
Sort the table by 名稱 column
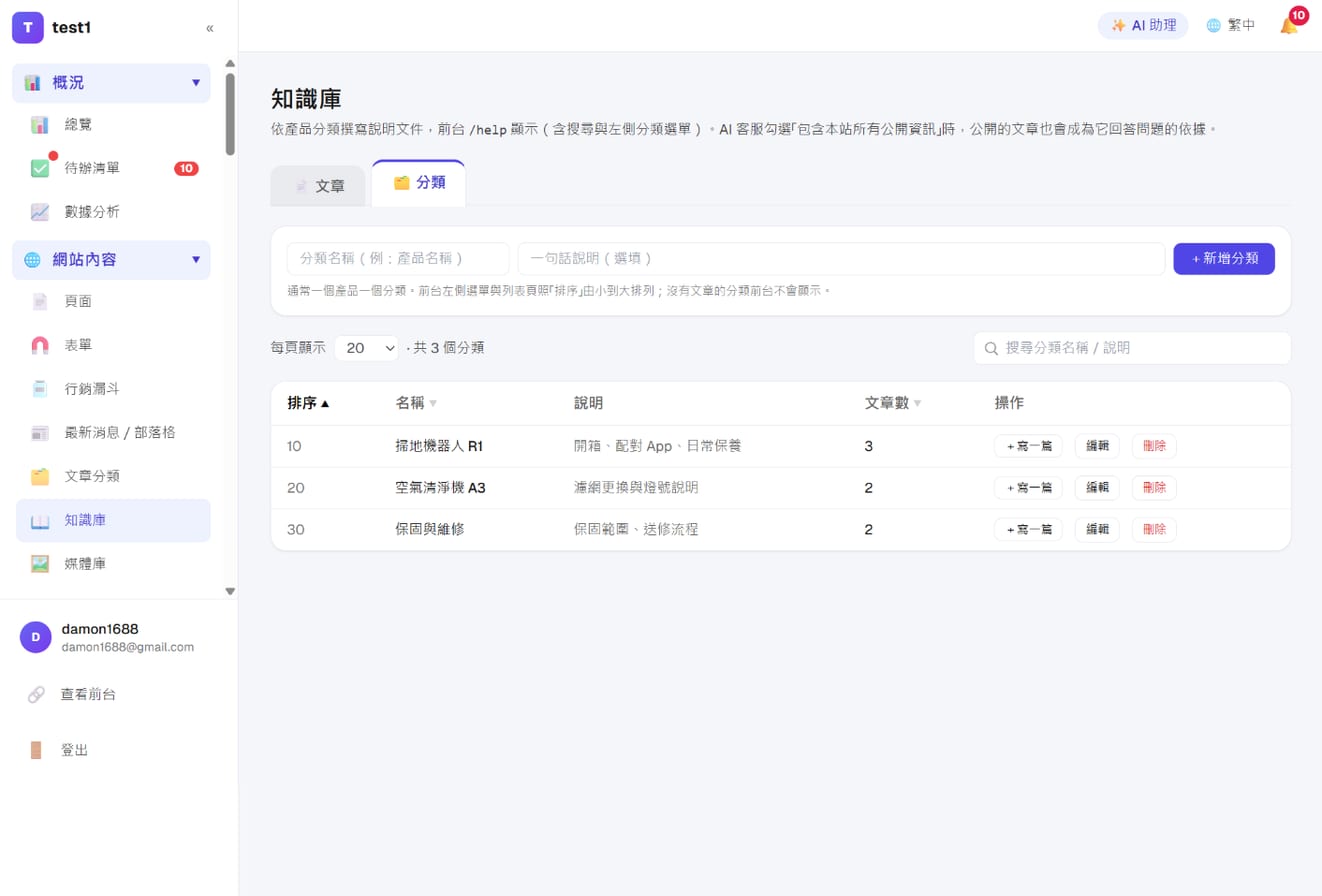(416, 403)
